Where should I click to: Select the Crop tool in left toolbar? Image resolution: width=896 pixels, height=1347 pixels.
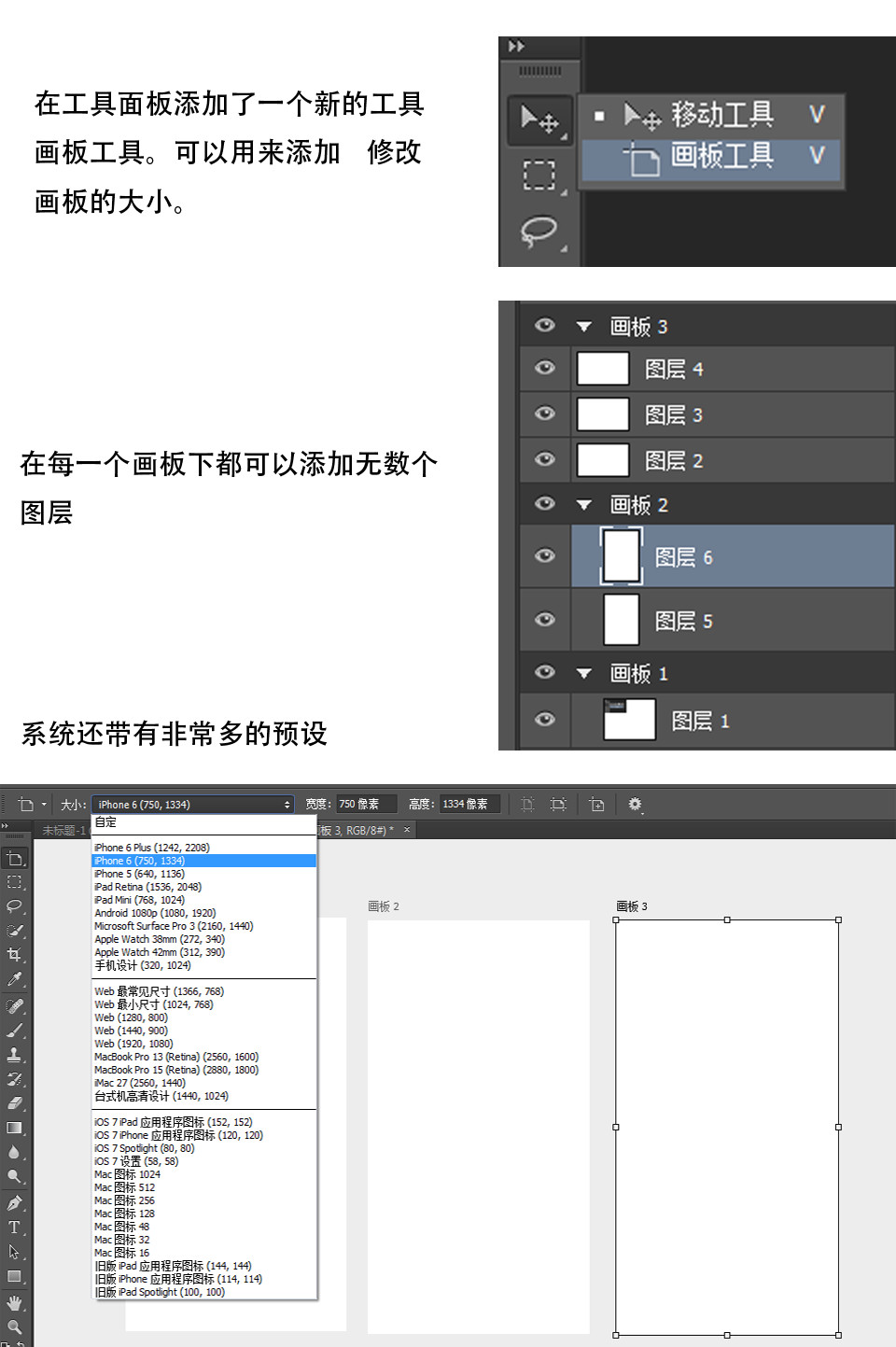14,955
